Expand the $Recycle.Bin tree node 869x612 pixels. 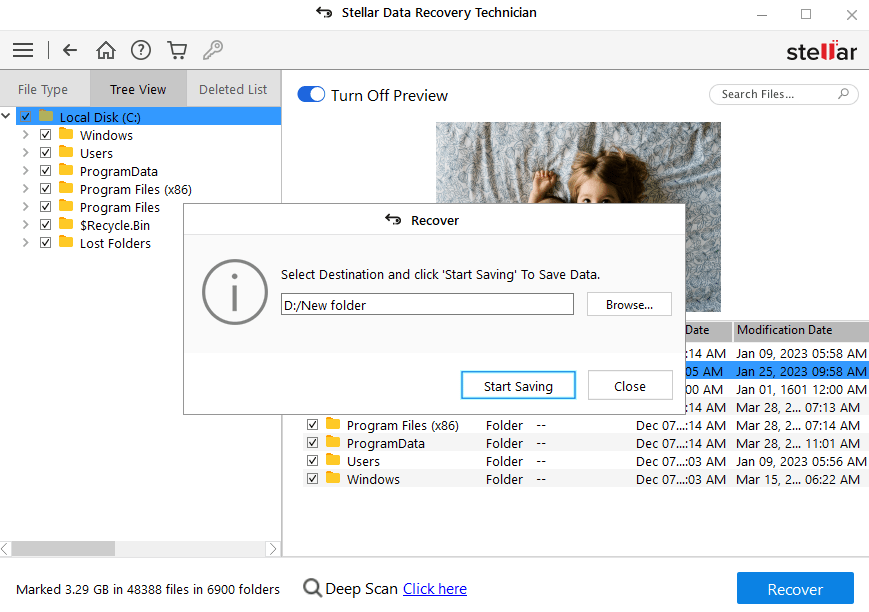[x=25, y=225]
